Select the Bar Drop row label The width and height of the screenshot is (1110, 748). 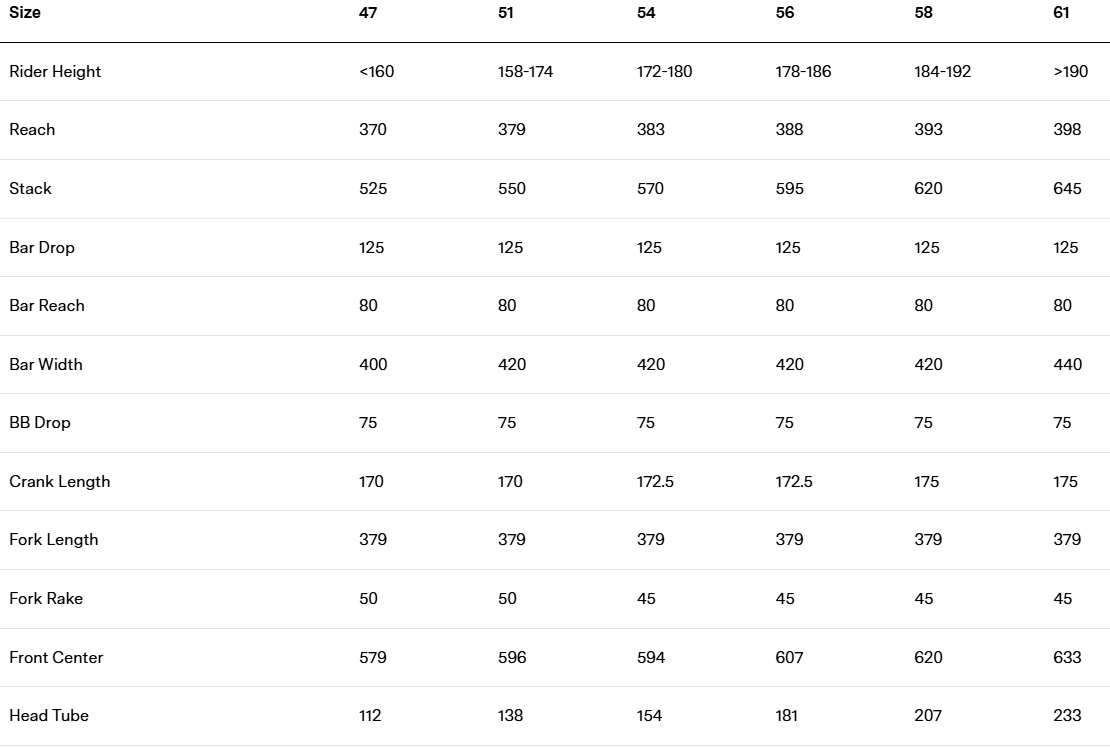(x=42, y=248)
